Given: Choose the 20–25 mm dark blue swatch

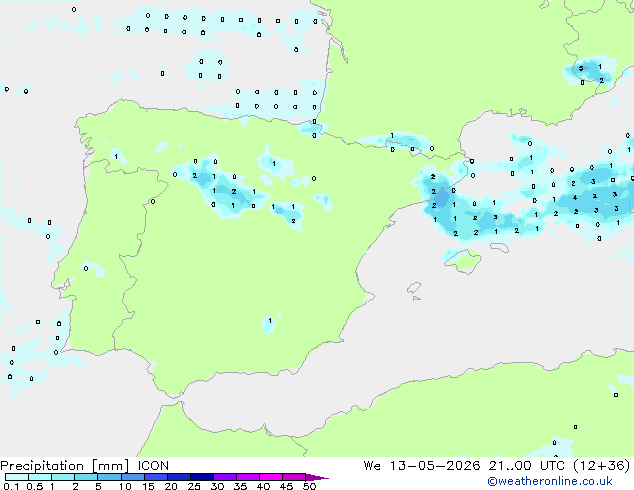Looking at the screenshot, I should pos(178,477).
